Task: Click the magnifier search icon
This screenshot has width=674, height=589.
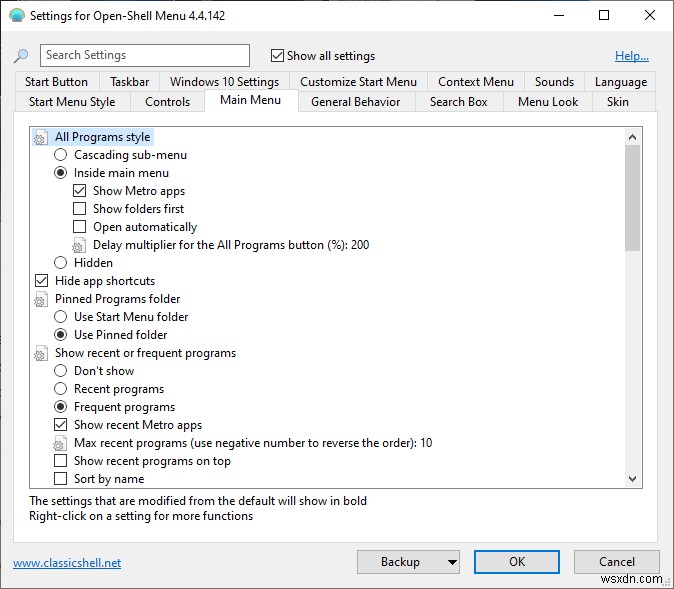Action: tap(21, 55)
